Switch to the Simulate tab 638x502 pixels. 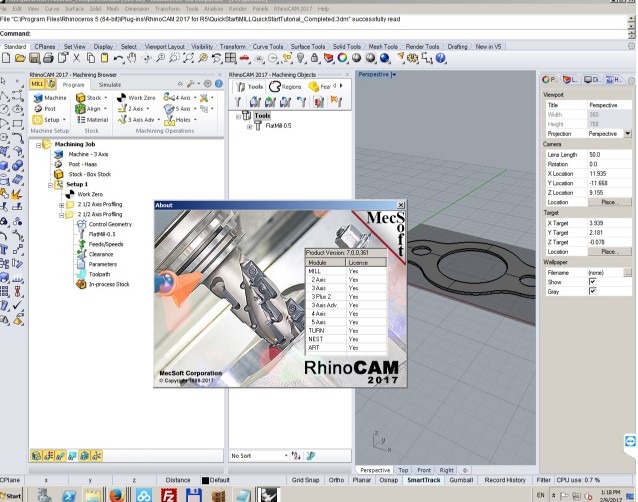[x=111, y=85]
